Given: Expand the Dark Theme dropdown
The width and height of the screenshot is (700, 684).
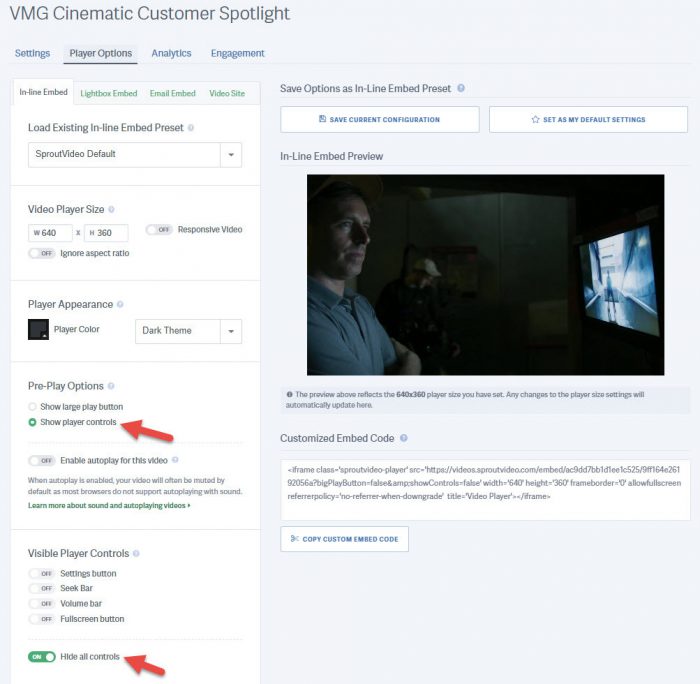Looking at the screenshot, I should [231, 331].
